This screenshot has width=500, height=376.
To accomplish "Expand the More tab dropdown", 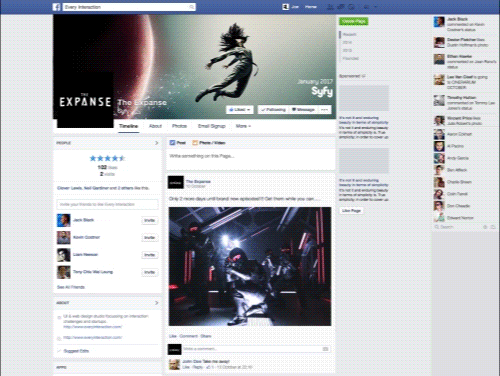I will [x=243, y=126].
